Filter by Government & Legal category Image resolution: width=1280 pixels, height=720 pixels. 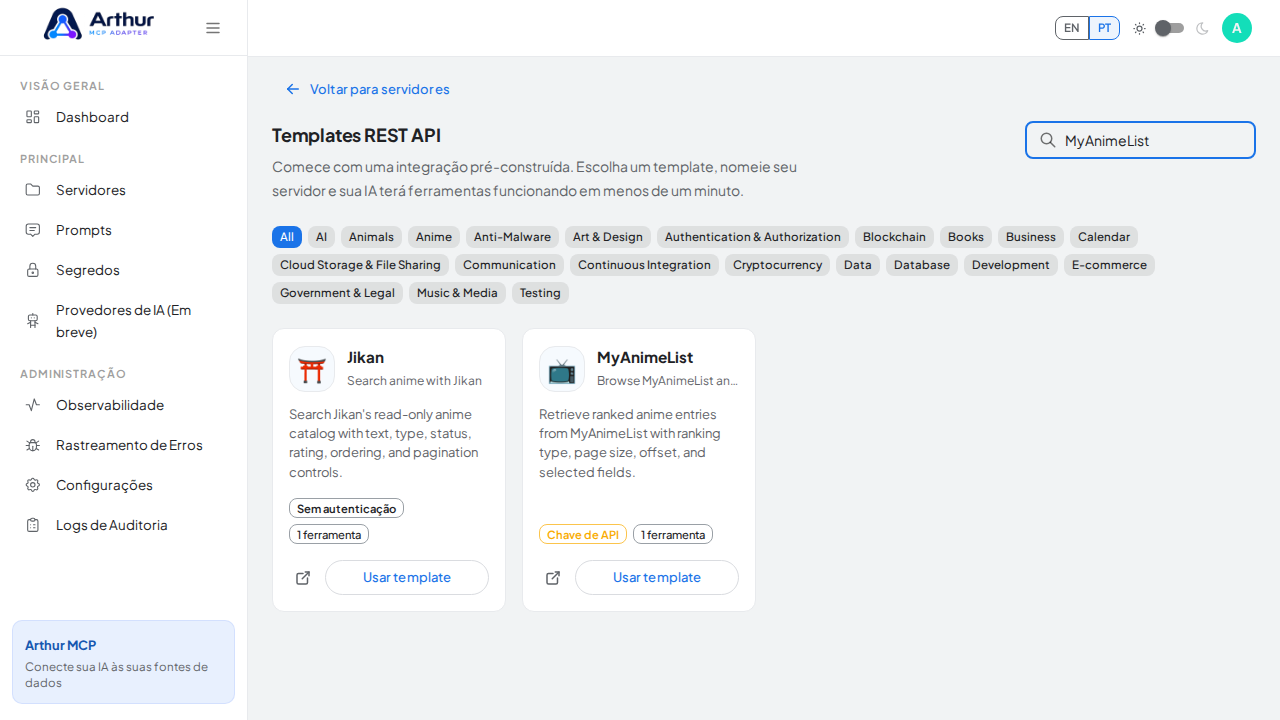click(x=337, y=293)
